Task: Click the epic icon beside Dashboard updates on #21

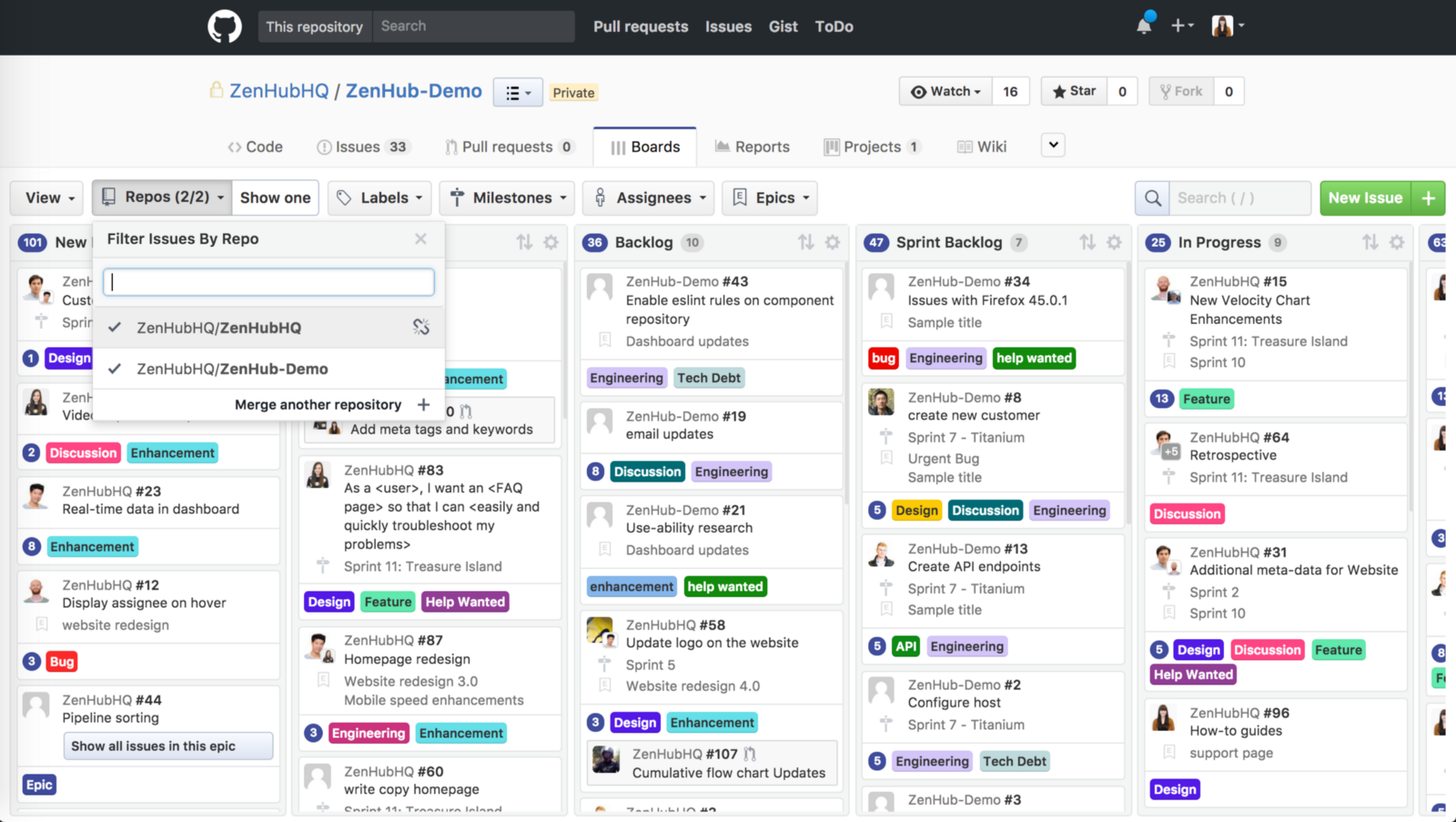Action: pyautogui.click(x=604, y=550)
